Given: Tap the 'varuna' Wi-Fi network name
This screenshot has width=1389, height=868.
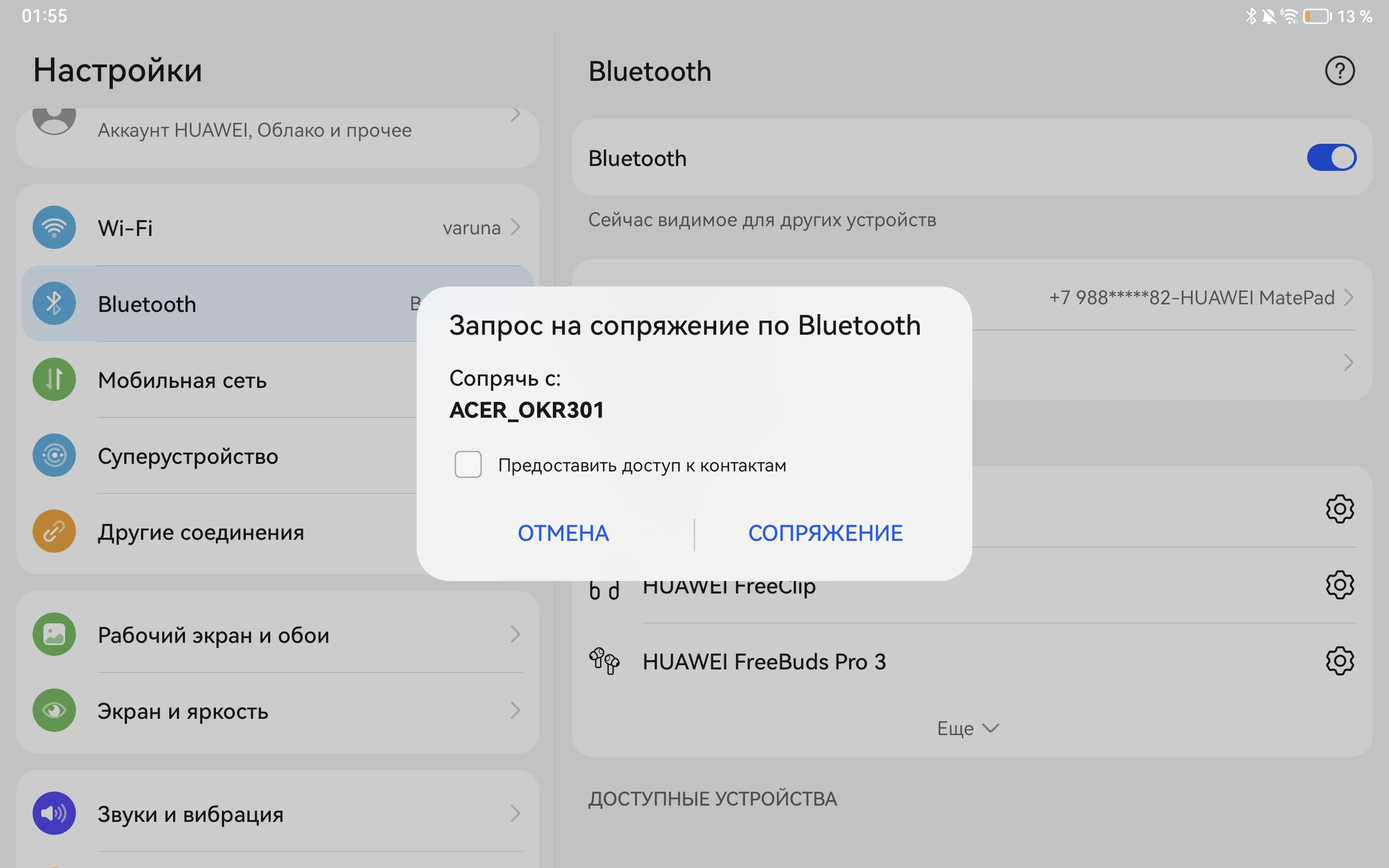Looking at the screenshot, I should 471,228.
